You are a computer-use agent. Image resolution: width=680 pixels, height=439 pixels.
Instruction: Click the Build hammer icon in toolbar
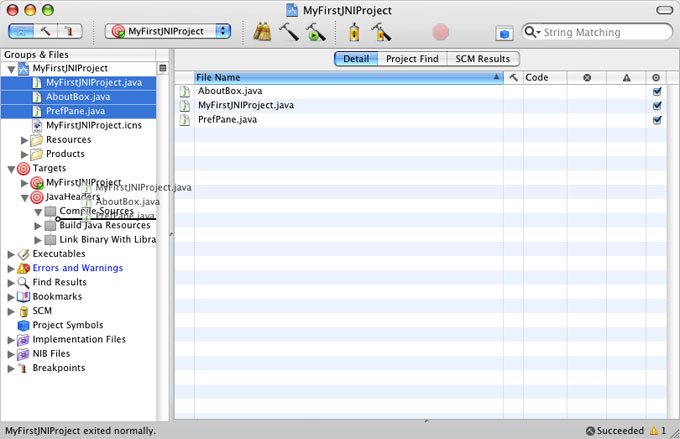point(288,32)
